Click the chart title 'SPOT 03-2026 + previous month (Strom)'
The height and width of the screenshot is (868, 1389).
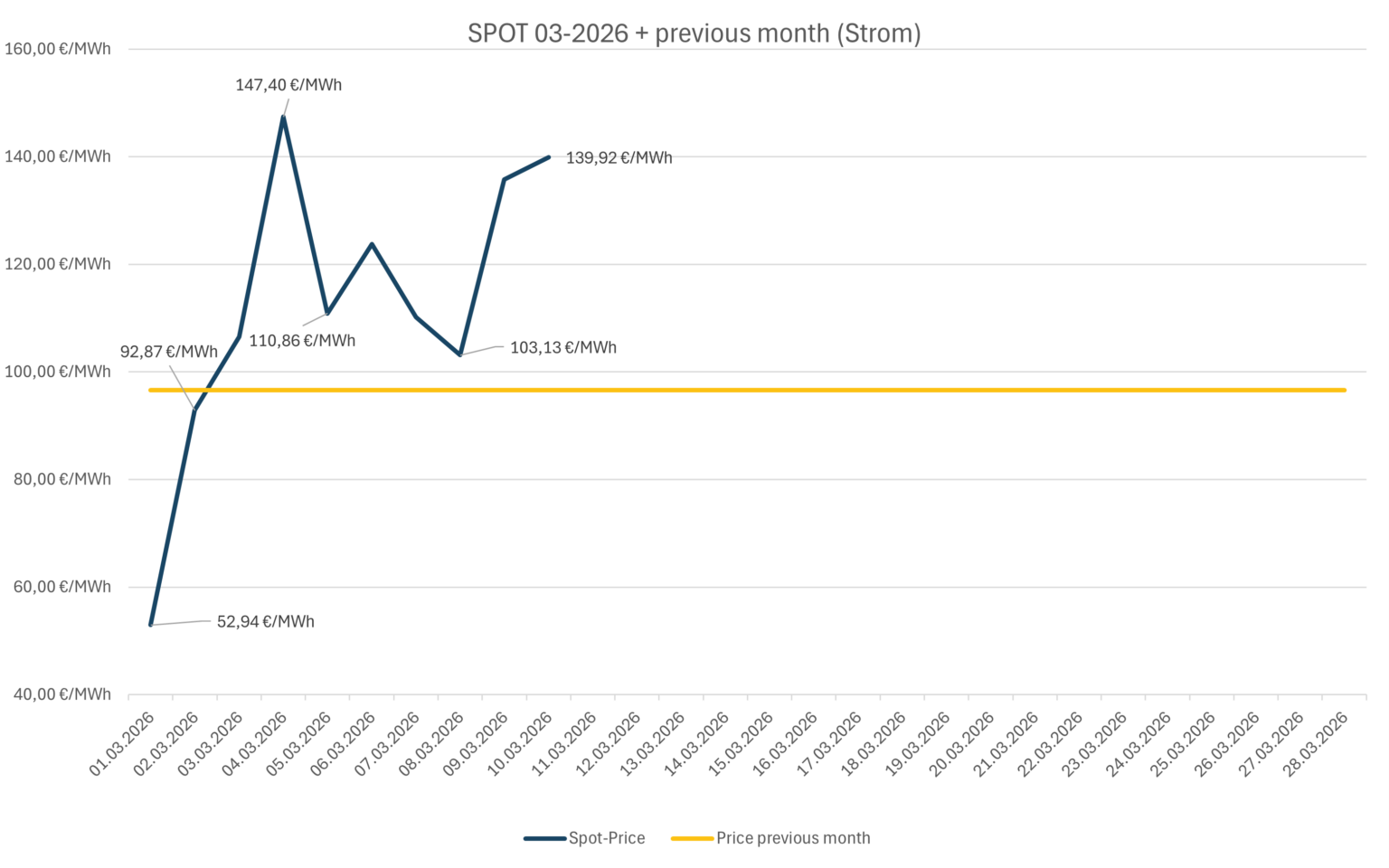click(x=694, y=33)
